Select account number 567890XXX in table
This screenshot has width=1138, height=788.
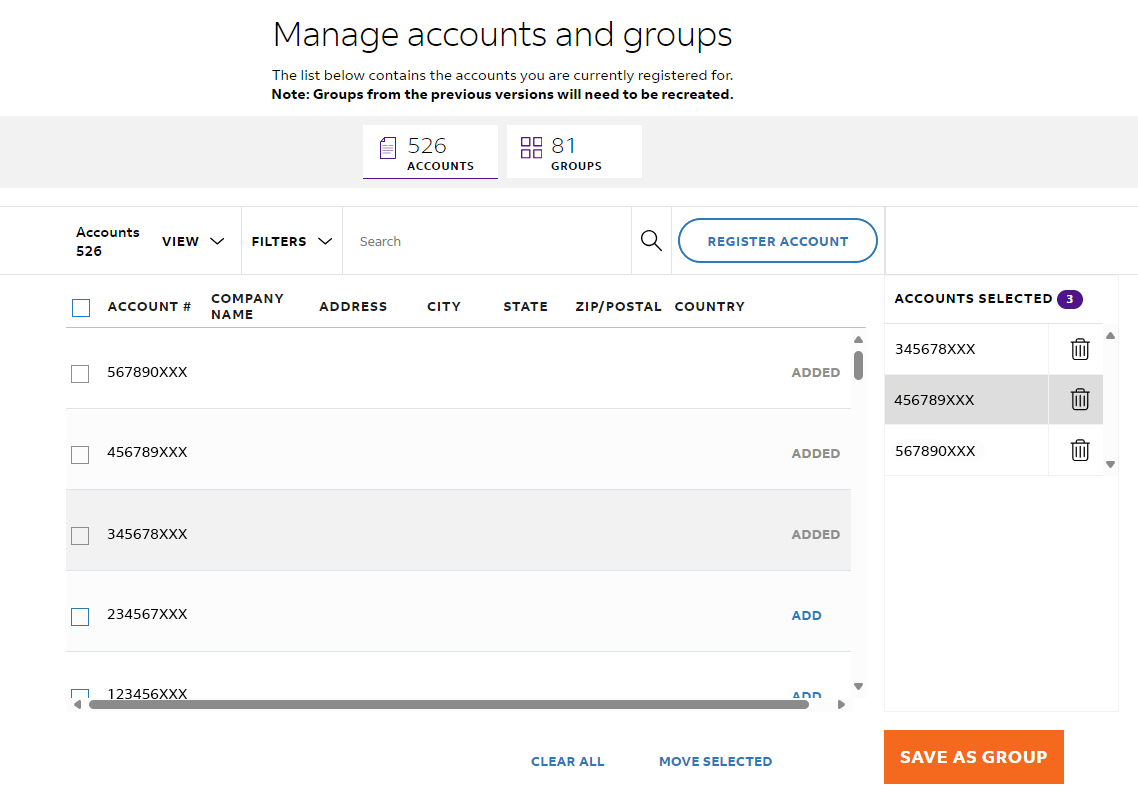tap(147, 372)
